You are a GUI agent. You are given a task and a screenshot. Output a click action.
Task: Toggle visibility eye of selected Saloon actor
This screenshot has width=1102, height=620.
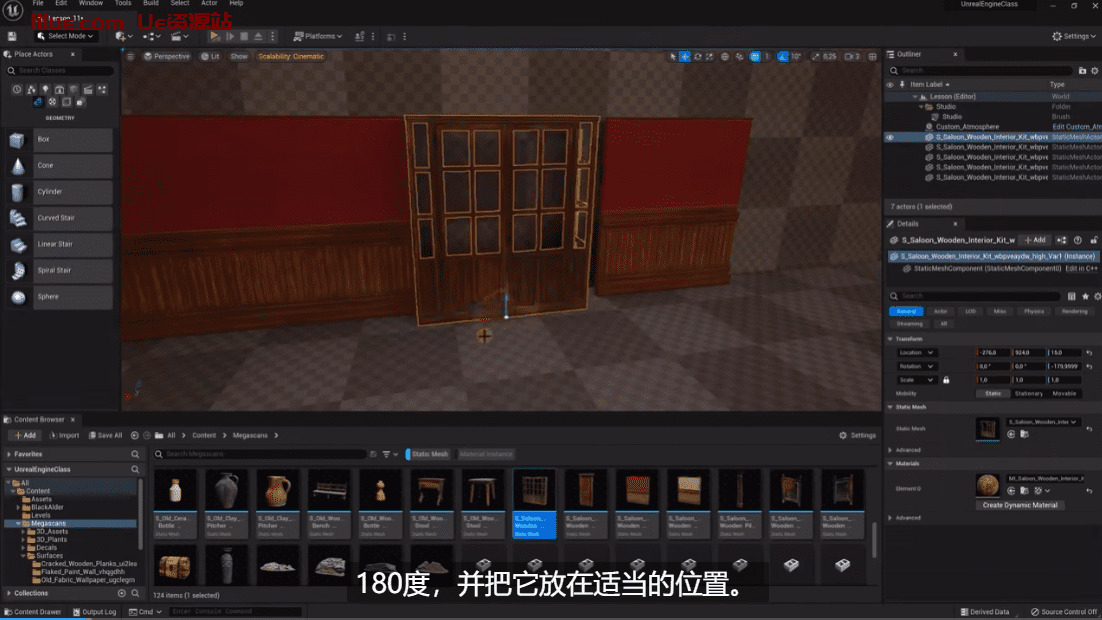890,137
